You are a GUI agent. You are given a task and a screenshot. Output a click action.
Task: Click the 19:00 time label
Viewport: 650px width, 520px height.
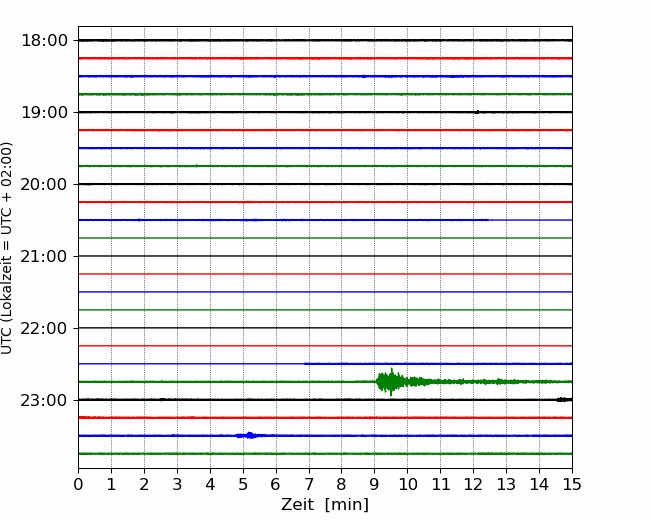pyautogui.click(x=44, y=112)
